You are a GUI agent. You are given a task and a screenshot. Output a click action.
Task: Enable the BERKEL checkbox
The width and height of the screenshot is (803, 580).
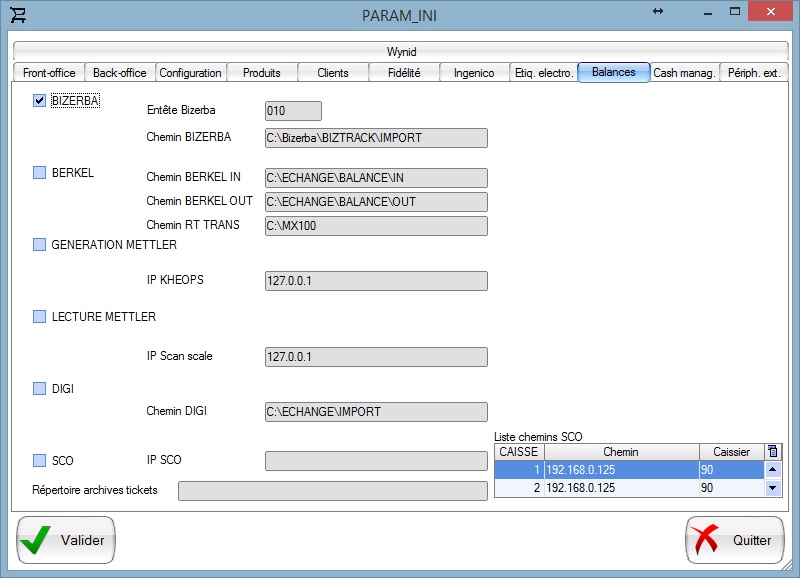pos(40,173)
